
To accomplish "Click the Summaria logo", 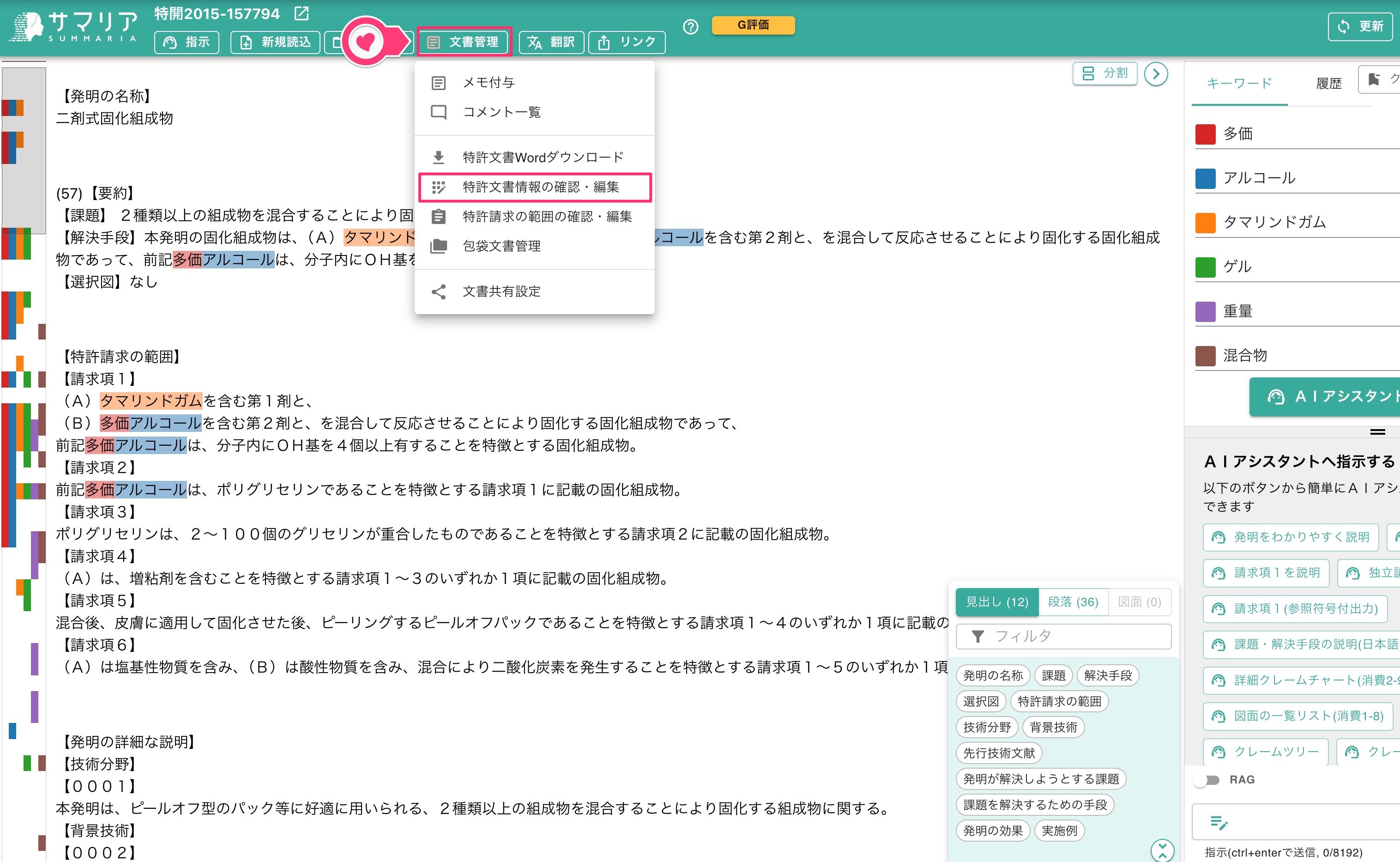I will point(74,26).
